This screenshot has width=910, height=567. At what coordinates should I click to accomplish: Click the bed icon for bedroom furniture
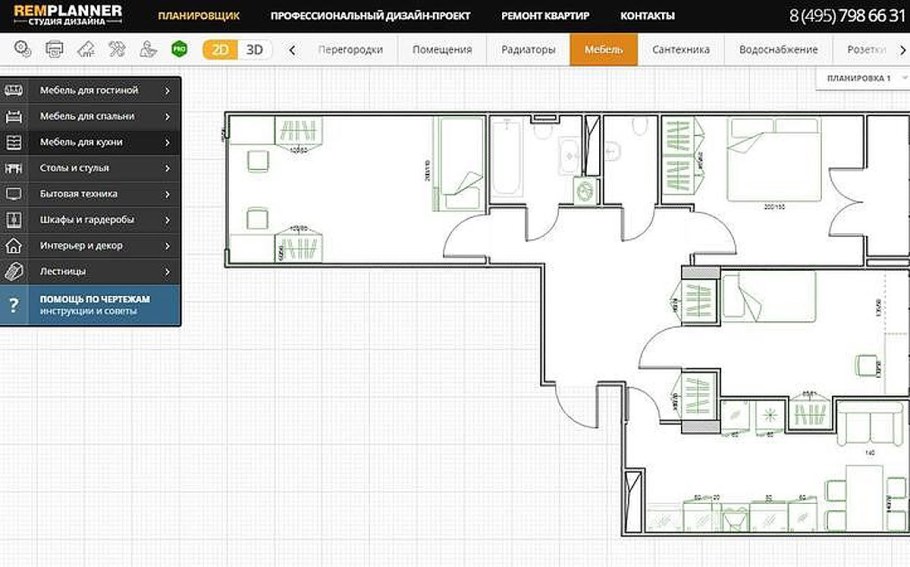(x=14, y=117)
